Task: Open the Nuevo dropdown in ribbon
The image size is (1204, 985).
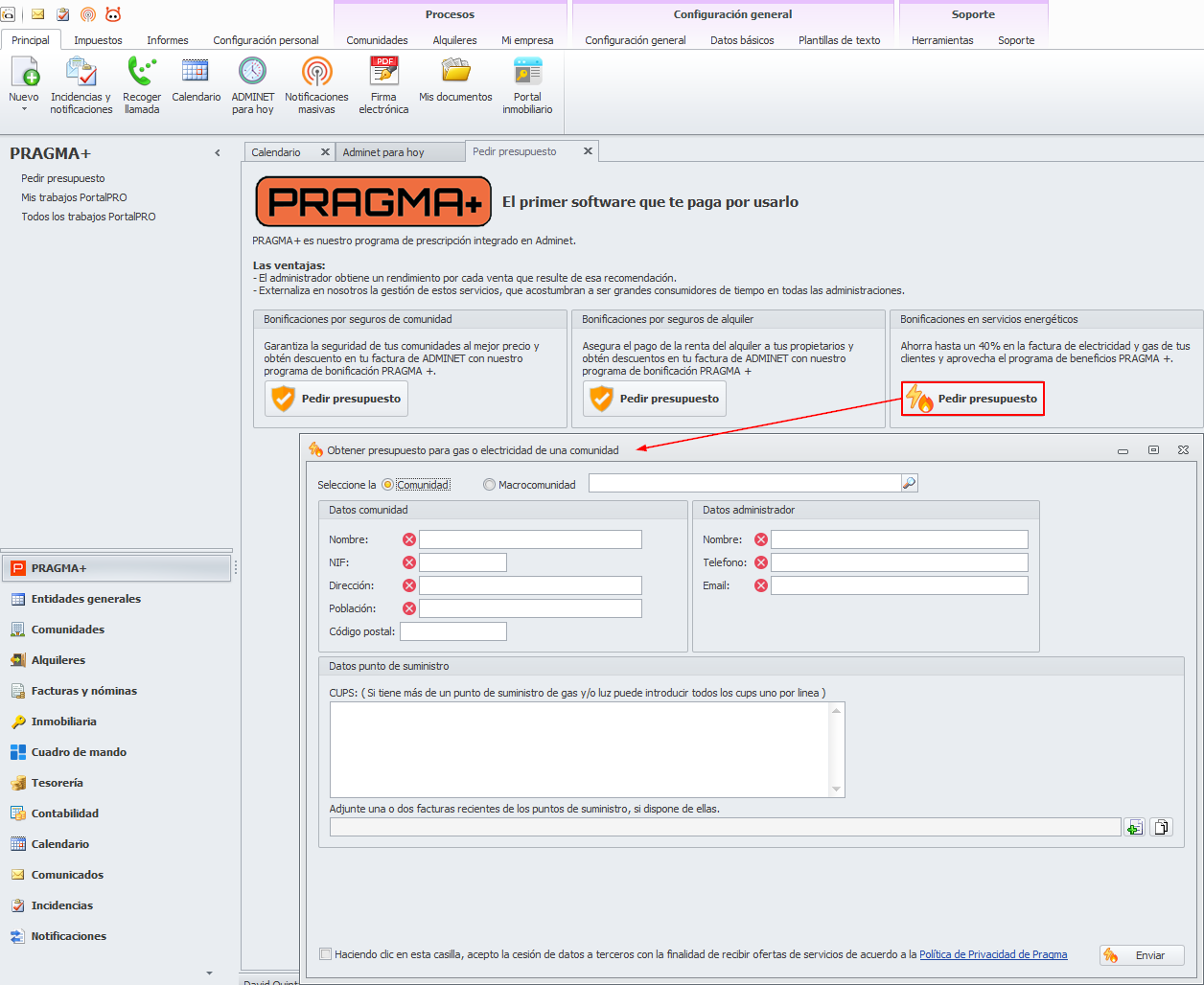Action: tap(24, 86)
